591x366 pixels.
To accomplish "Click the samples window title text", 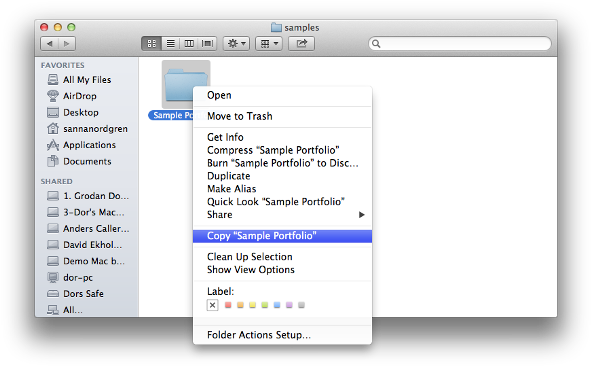I will tap(302, 28).
